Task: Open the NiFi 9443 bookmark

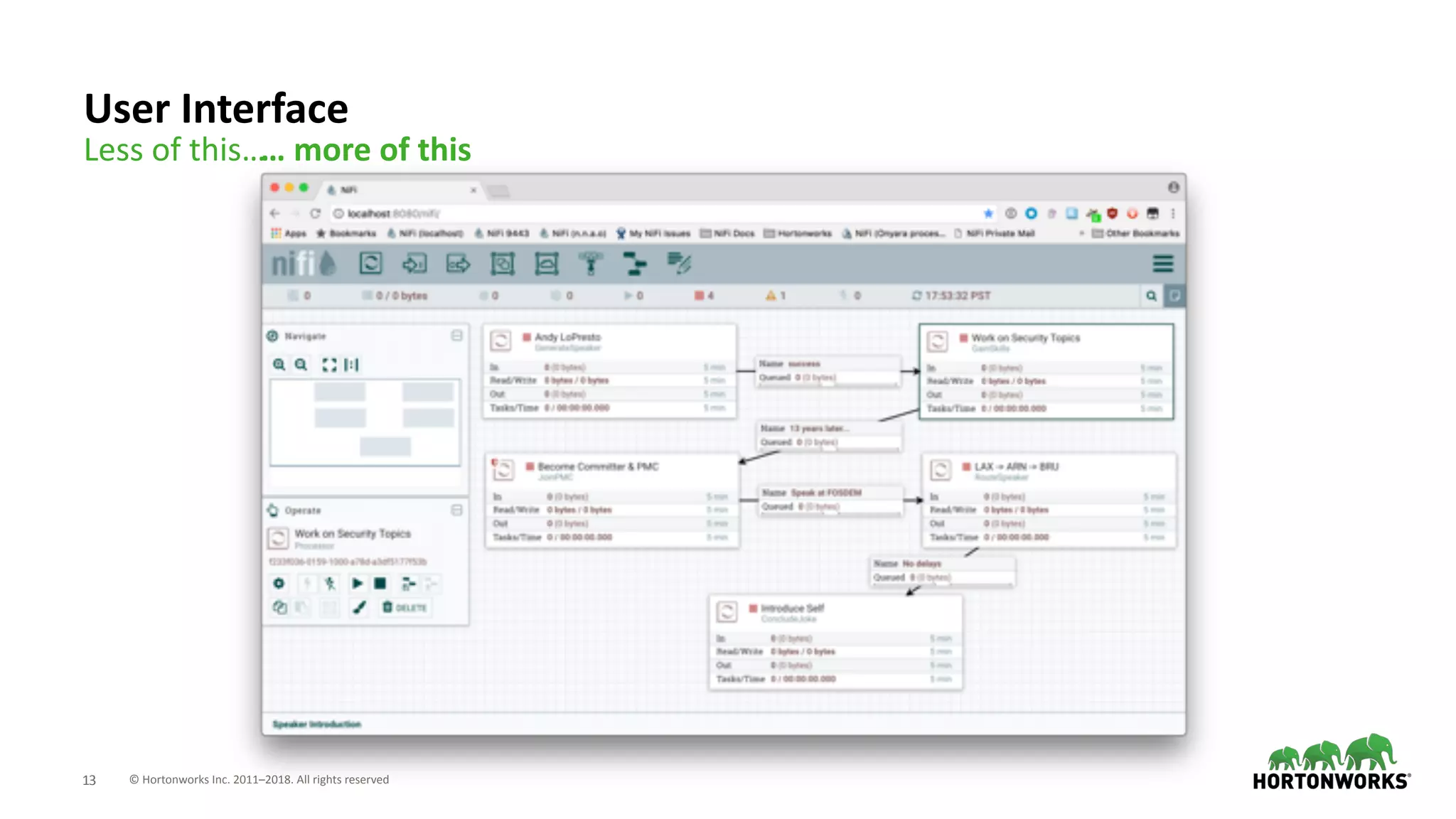Action: tap(502, 233)
